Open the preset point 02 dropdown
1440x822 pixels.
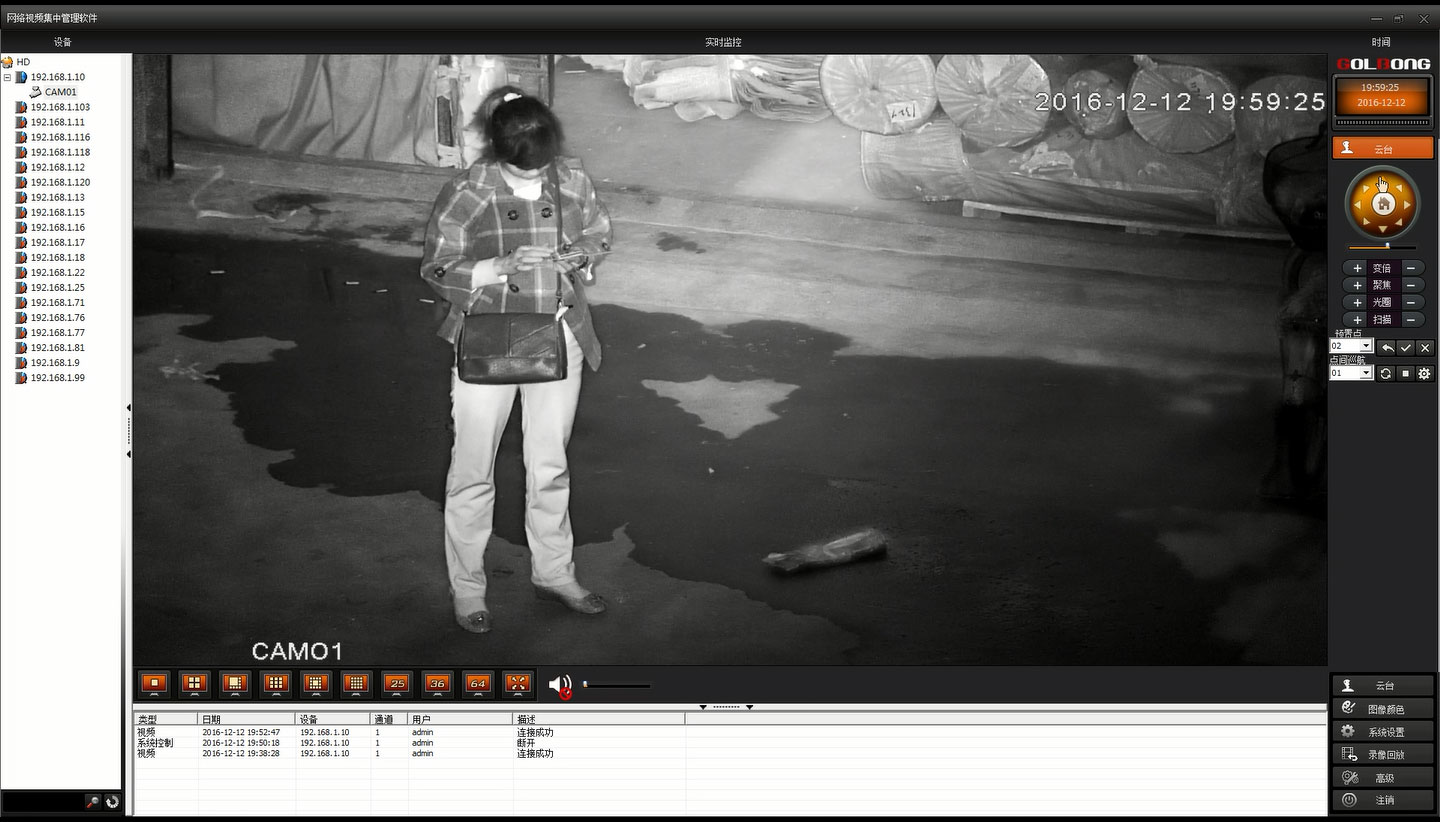(x=1367, y=346)
